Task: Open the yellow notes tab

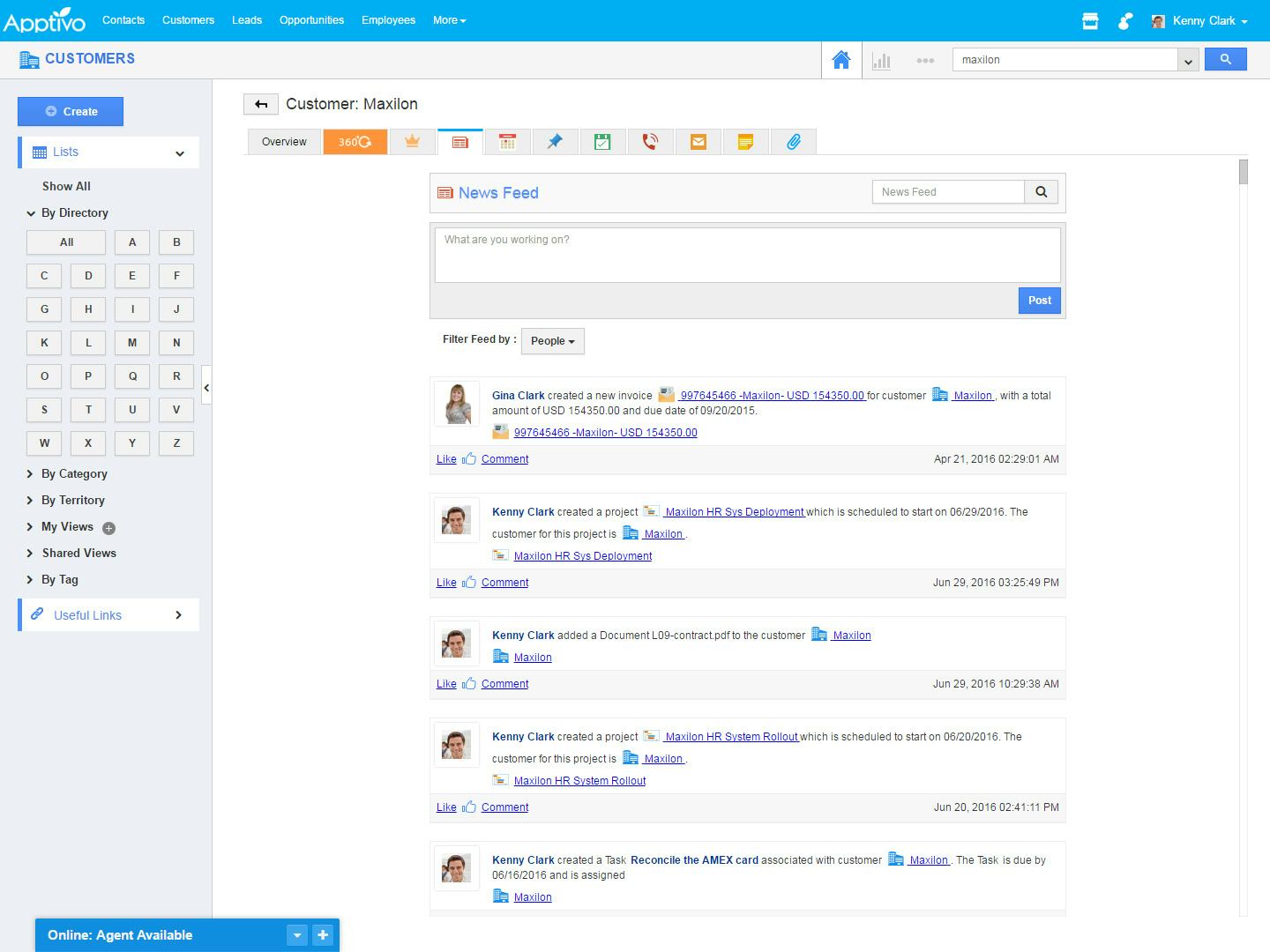Action: [745, 142]
